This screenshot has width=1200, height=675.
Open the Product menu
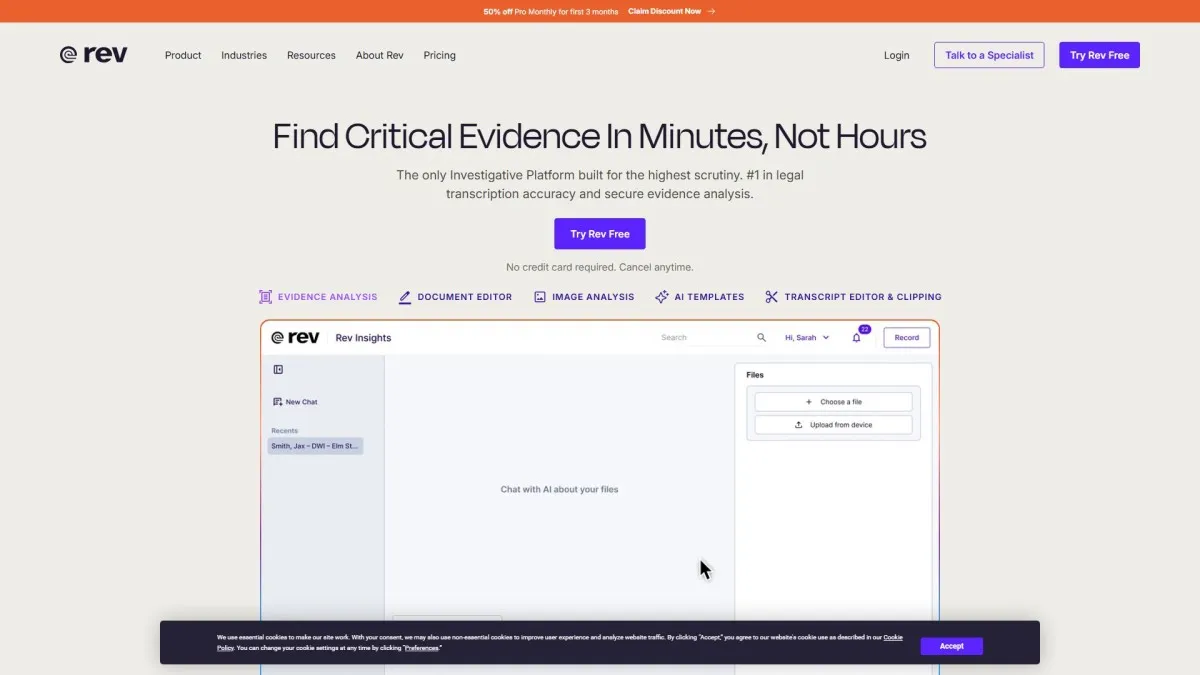(183, 55)
